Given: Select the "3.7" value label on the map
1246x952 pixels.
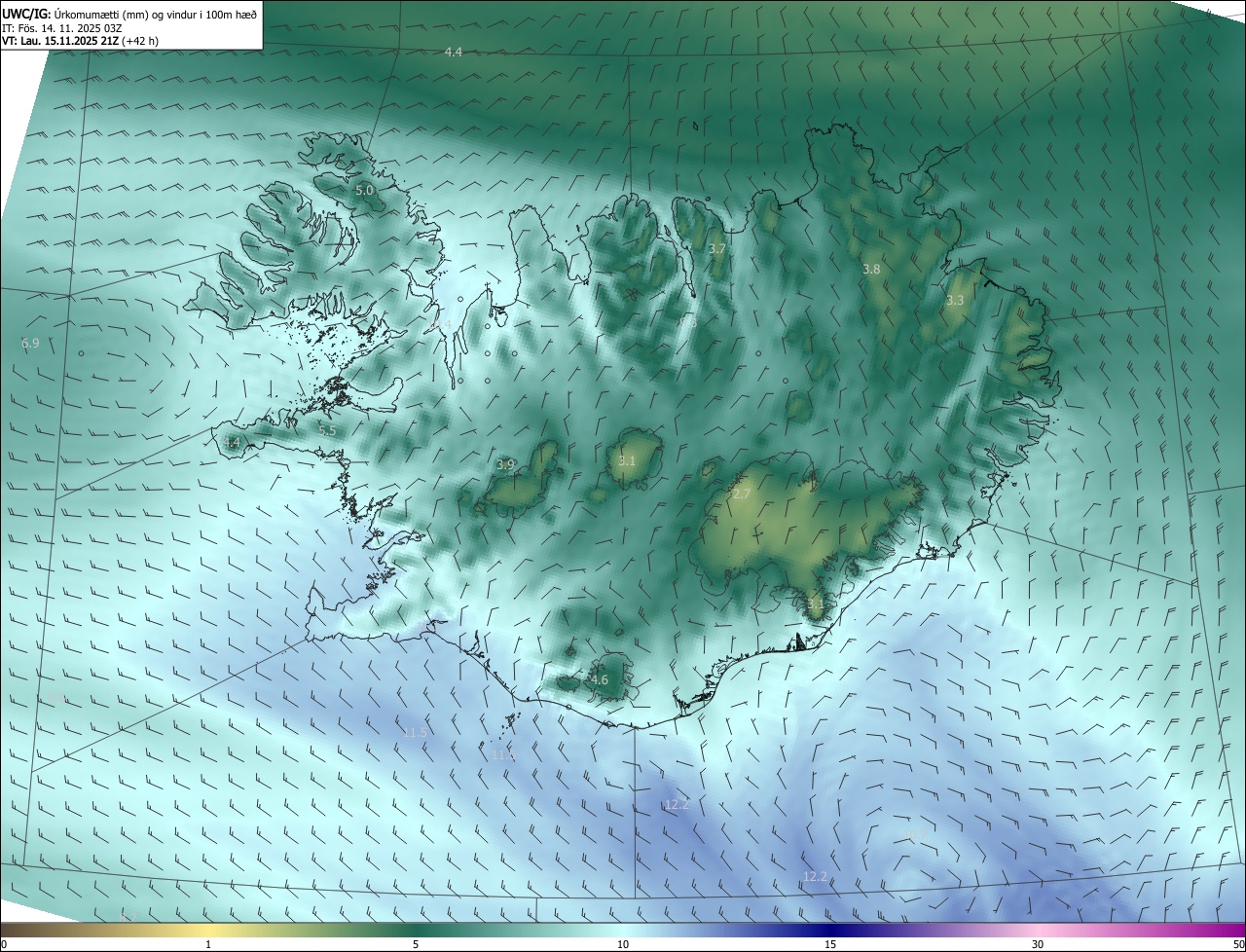Looking at the screenshot, I should 717,249.
